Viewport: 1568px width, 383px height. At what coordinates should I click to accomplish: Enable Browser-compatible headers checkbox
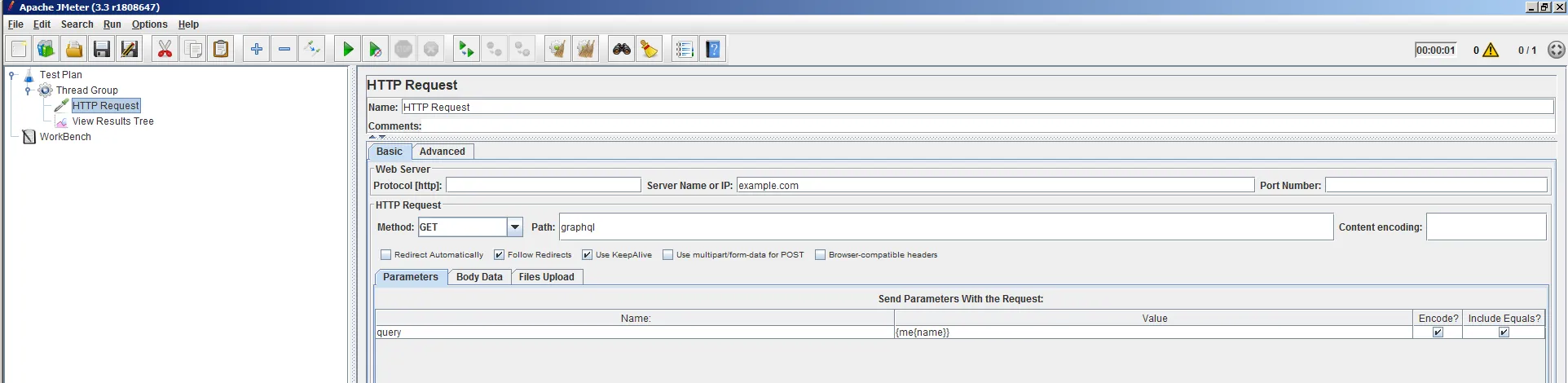tap(821, 255)
